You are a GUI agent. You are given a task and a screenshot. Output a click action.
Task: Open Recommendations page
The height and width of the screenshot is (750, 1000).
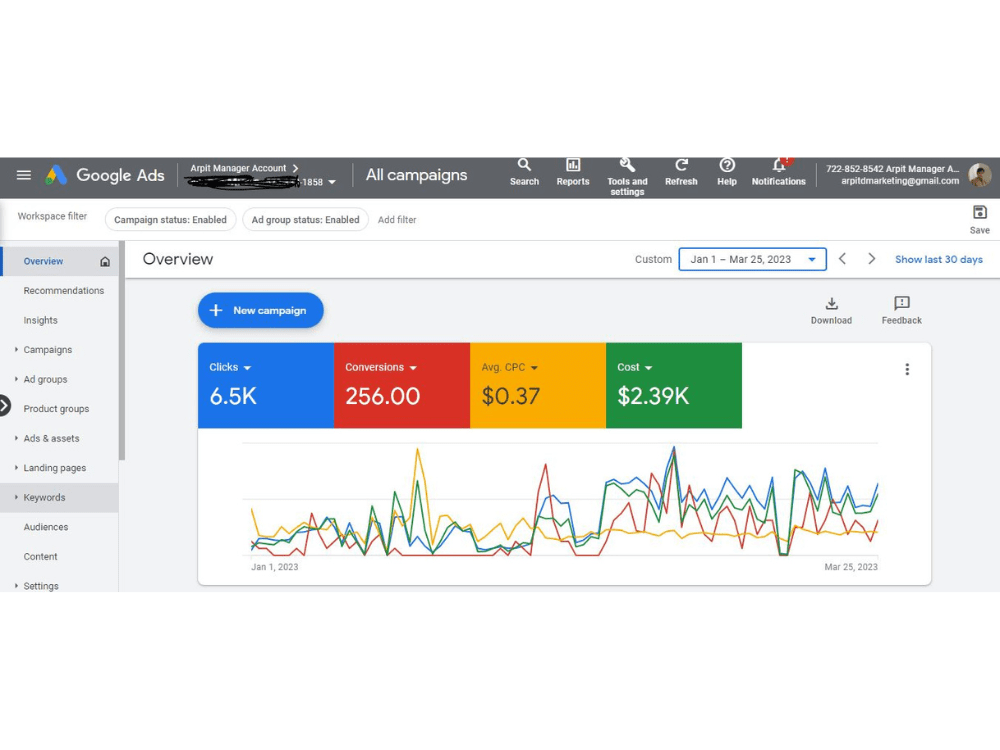(x=64, y=291)
